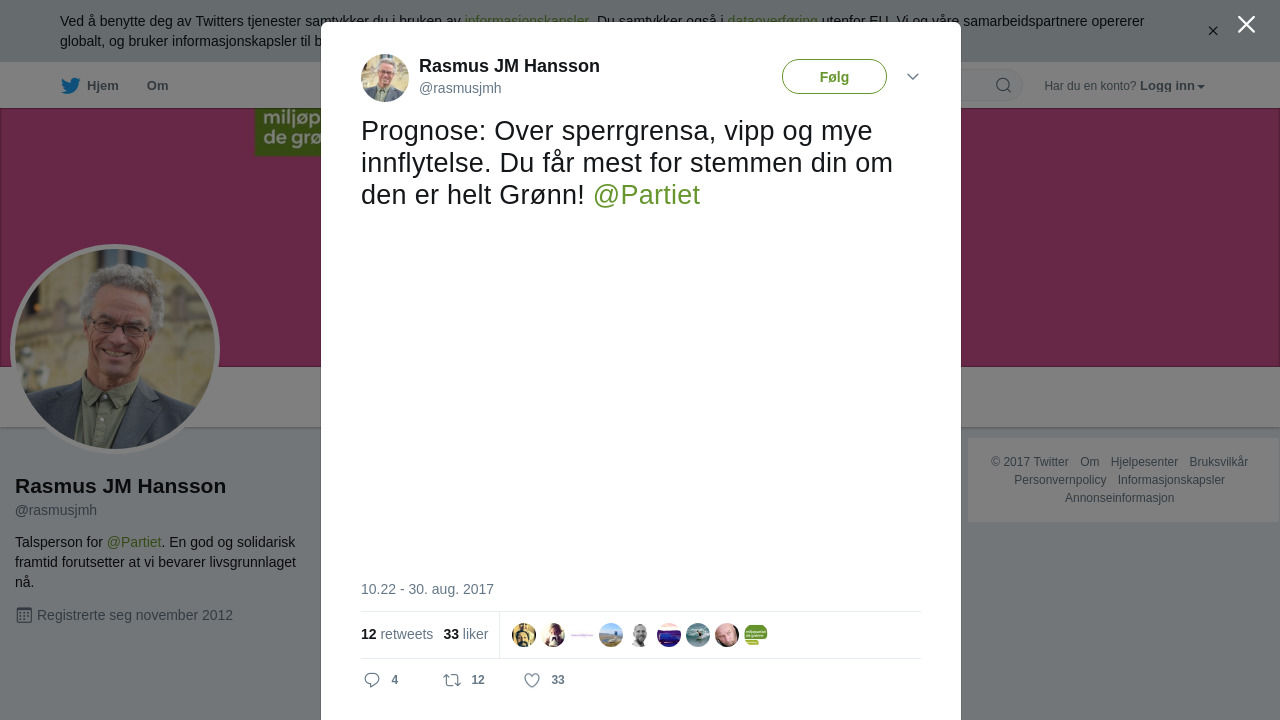Open Rasmus JM Hansson's tweet avatar

click(x=385, y=78)
